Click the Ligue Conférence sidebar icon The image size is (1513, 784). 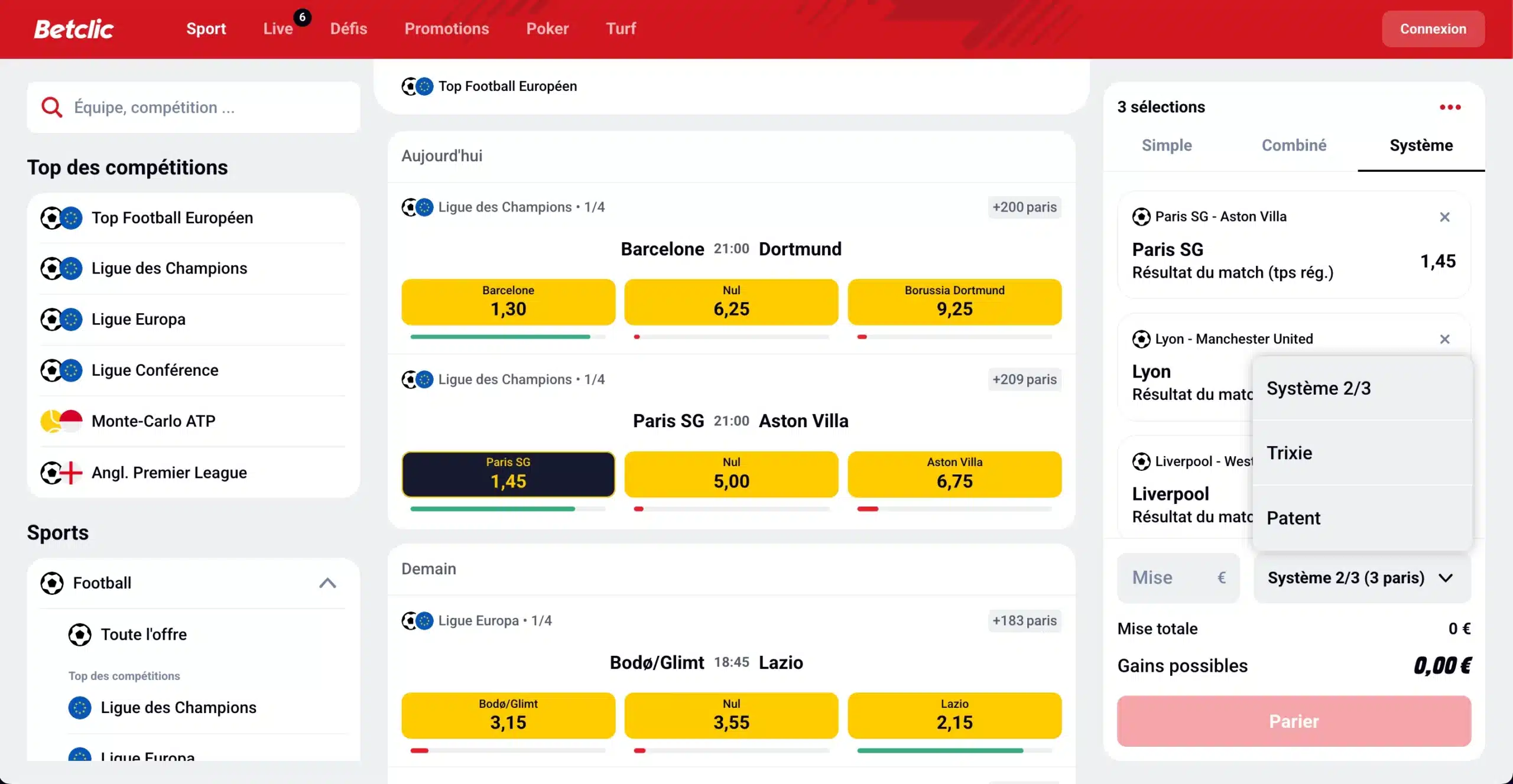(61, 370)
